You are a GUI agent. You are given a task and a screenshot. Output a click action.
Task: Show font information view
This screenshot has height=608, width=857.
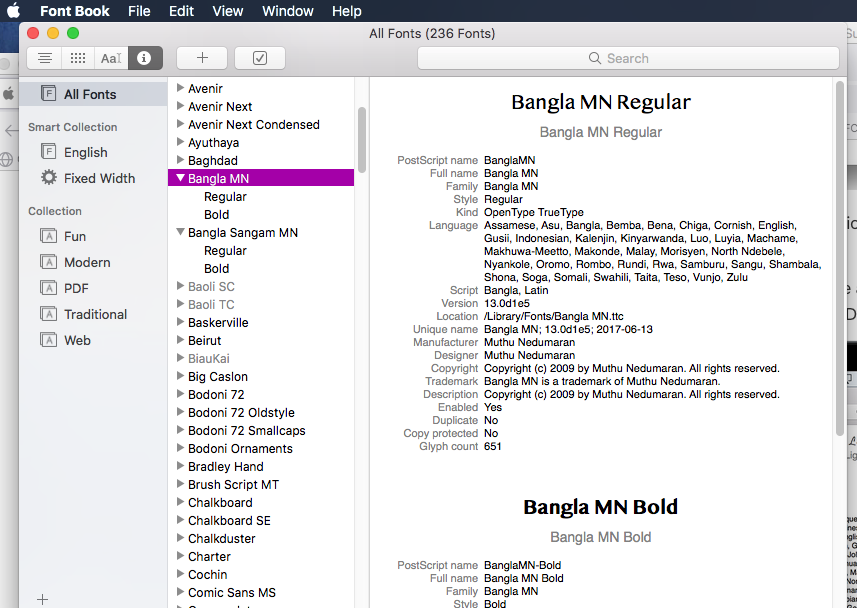point(145,58)
